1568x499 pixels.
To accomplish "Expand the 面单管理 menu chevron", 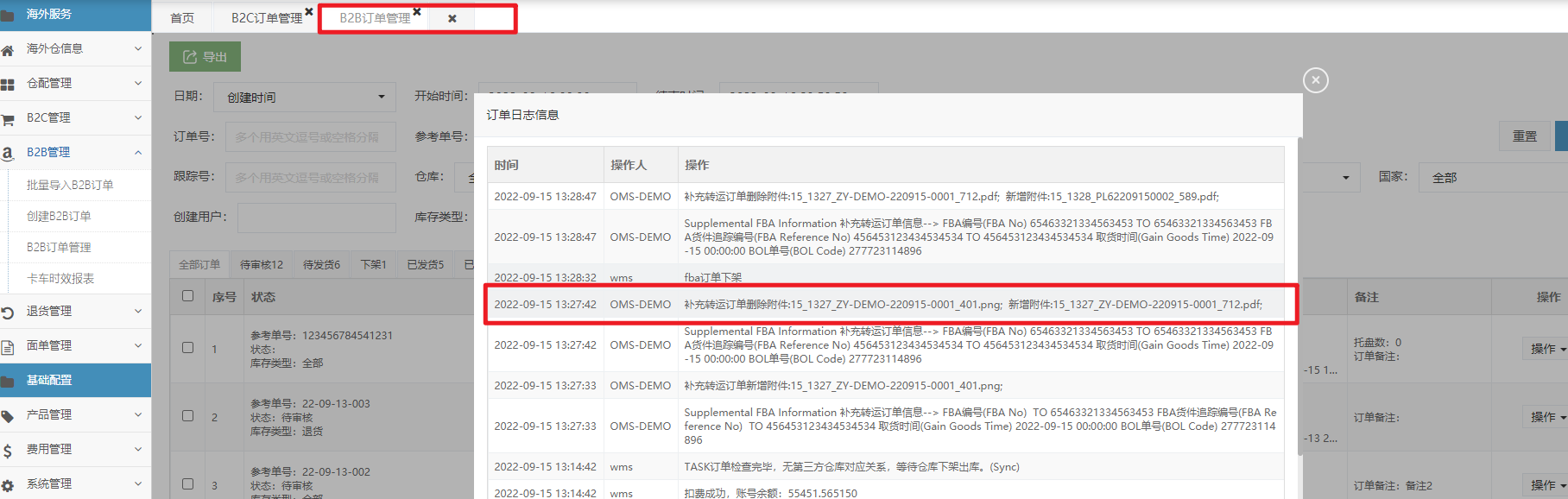I will click(x=138, y=346).
